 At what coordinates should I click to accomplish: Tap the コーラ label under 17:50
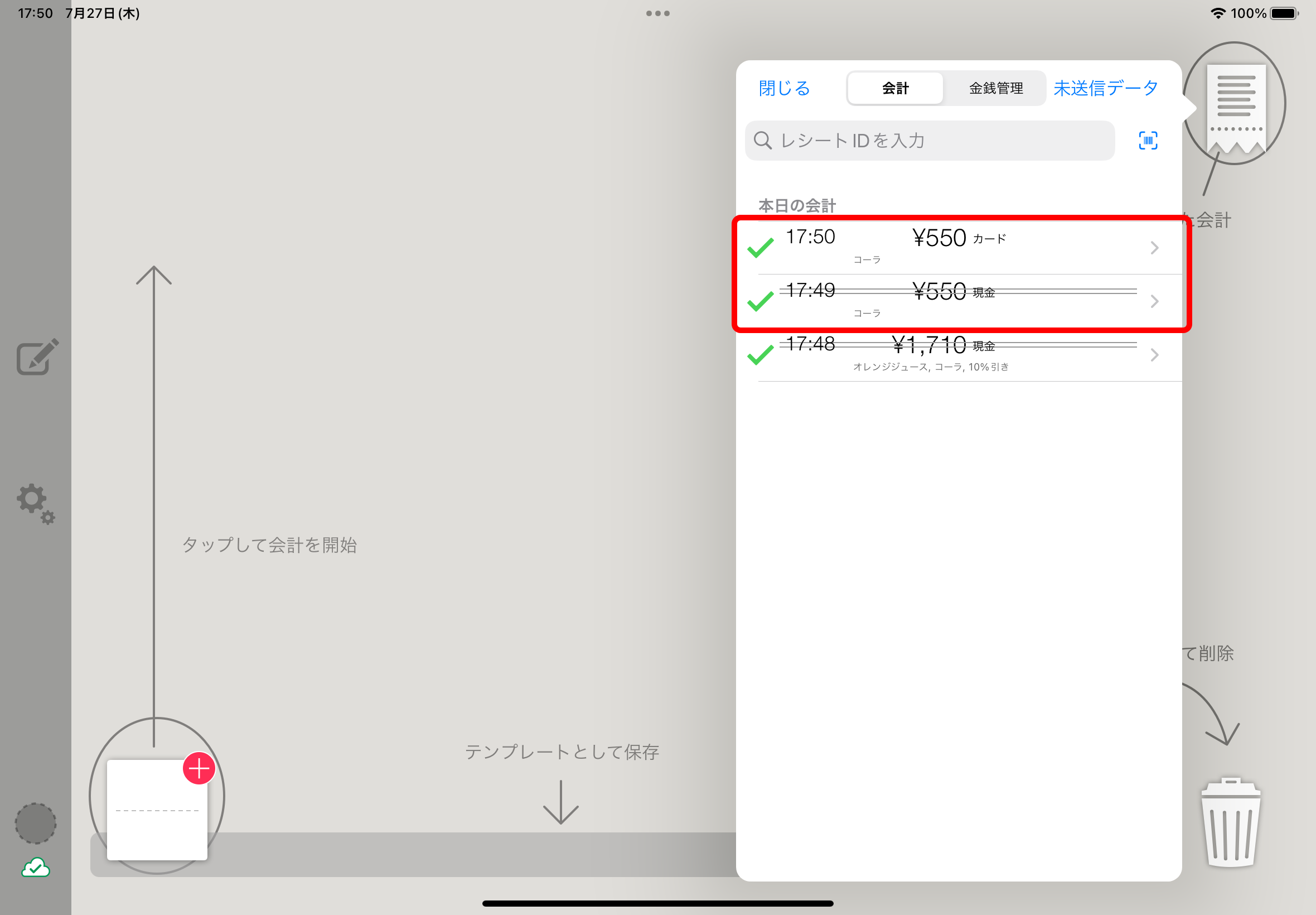point(867,259)
